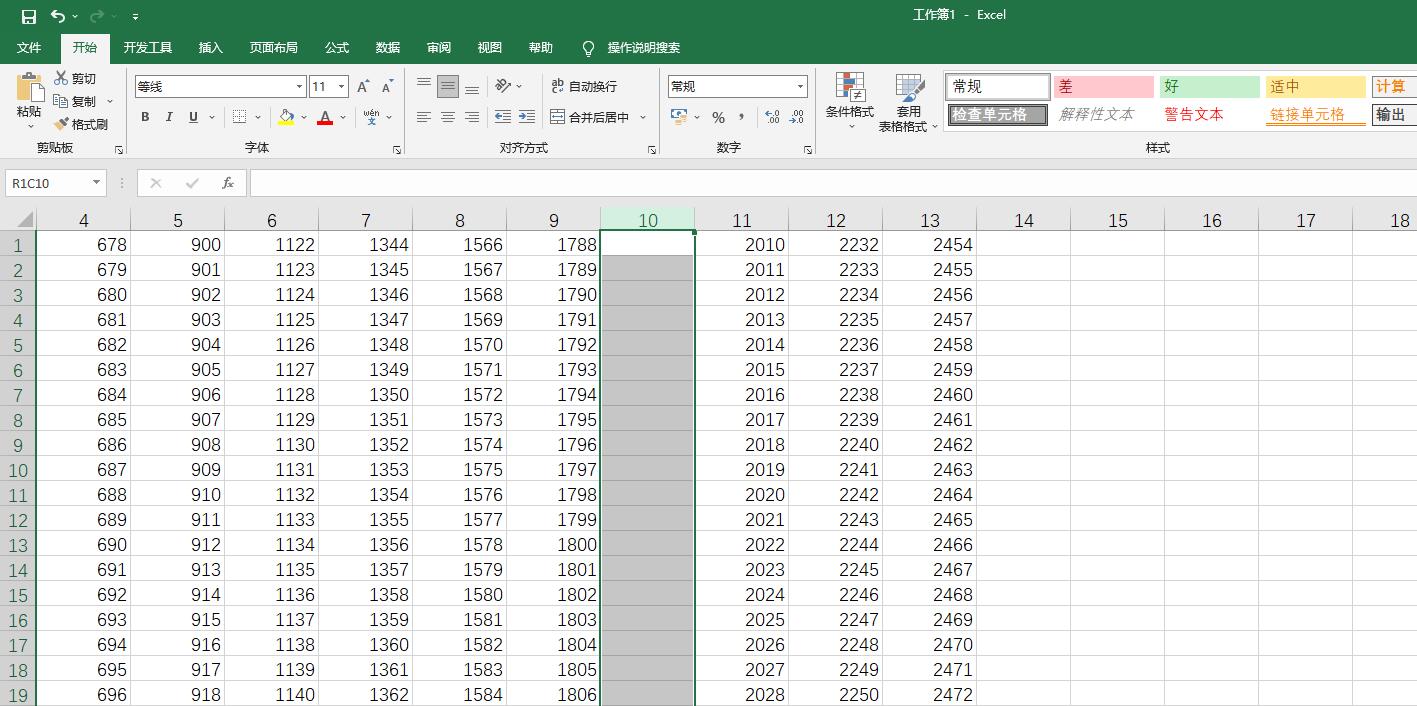Click the cell containing 2010
Screen dimensions: 1417x706
pyautogui.click(x=741, y=244)
